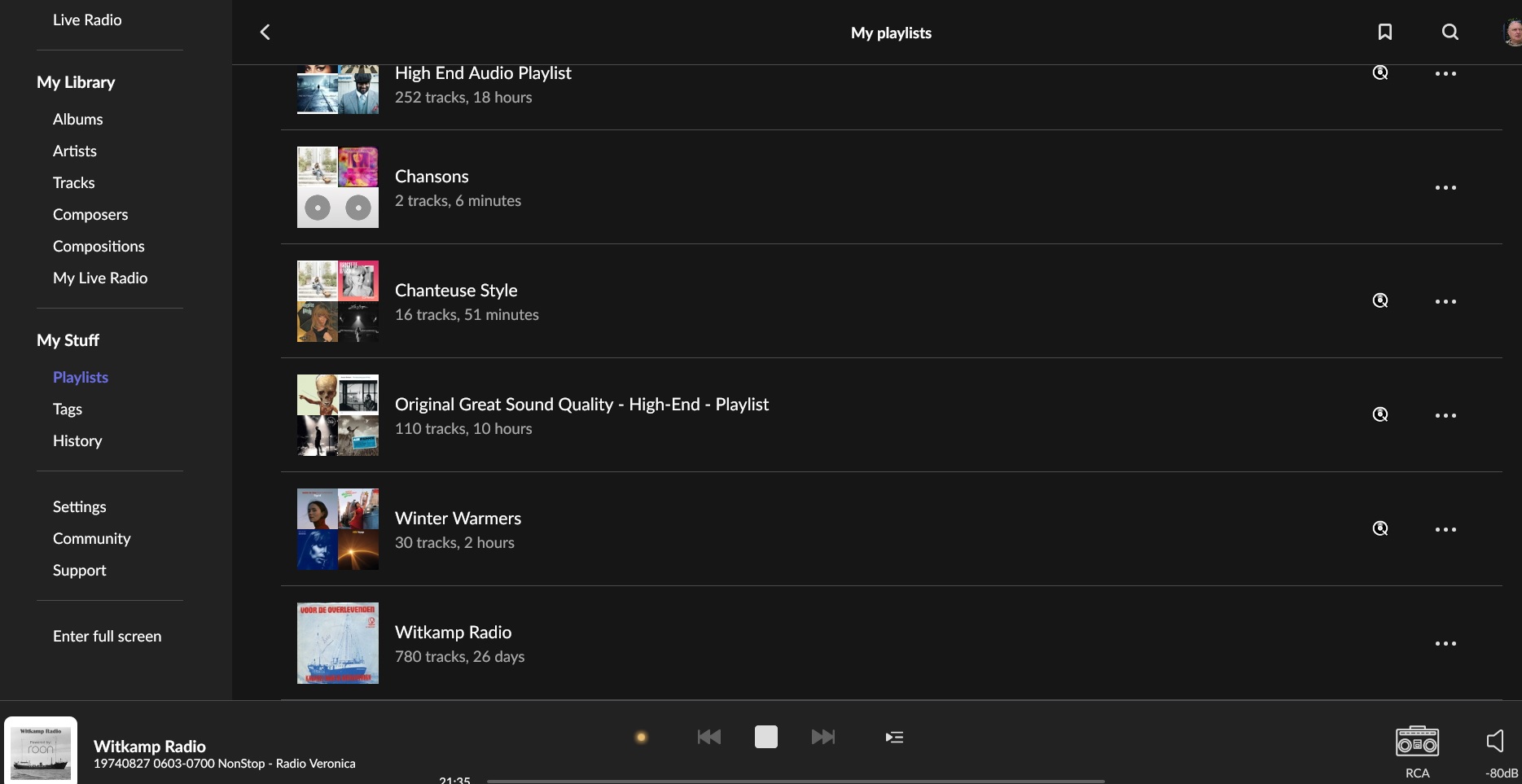Expand three-dot menu for Original Great Sound Quality
Image resolution: width=1522 pixels, height=784 pixels.
(1445, 415)
